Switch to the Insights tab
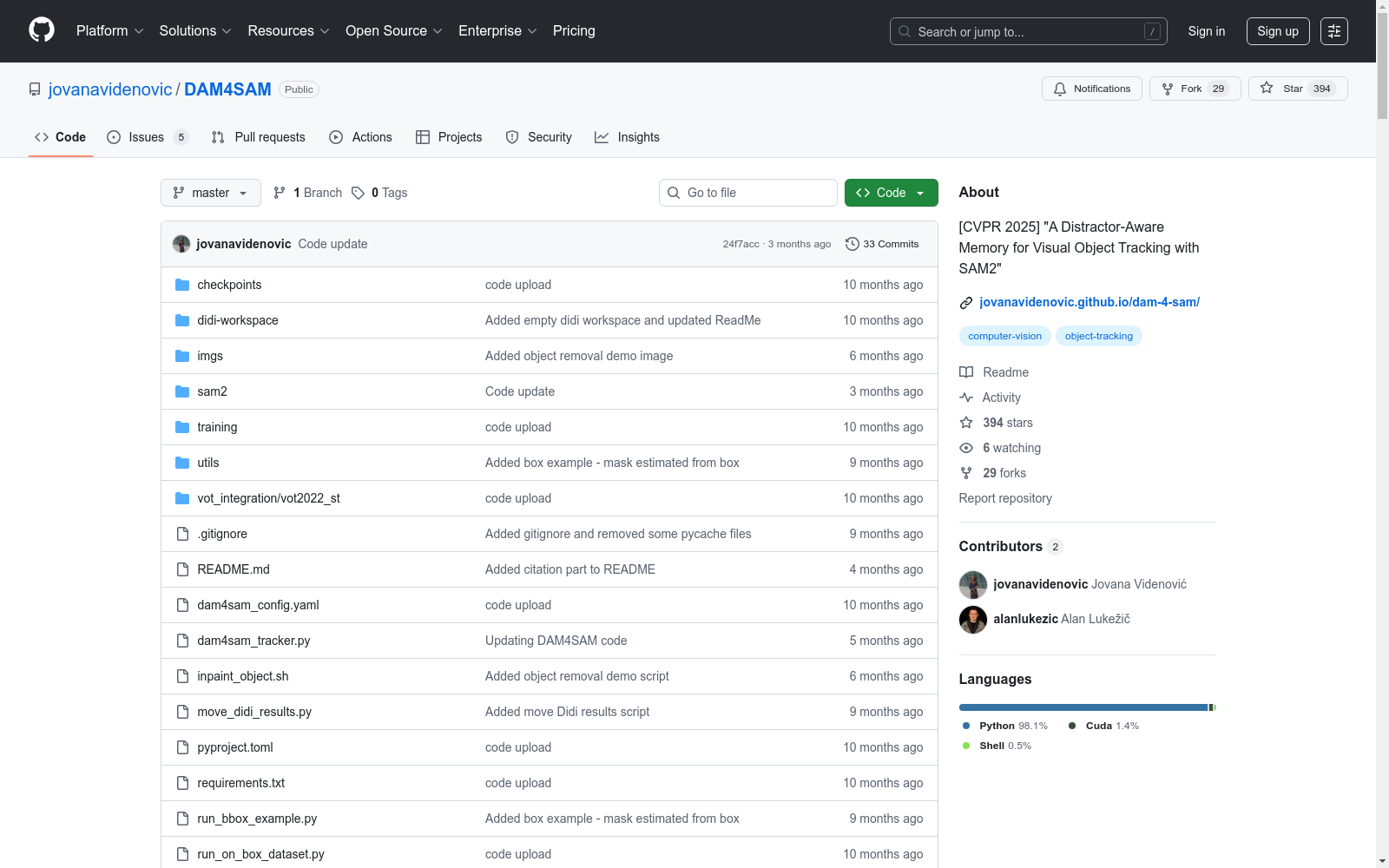1389x868 pixels. pyautogui.click(x=627, y=137)
